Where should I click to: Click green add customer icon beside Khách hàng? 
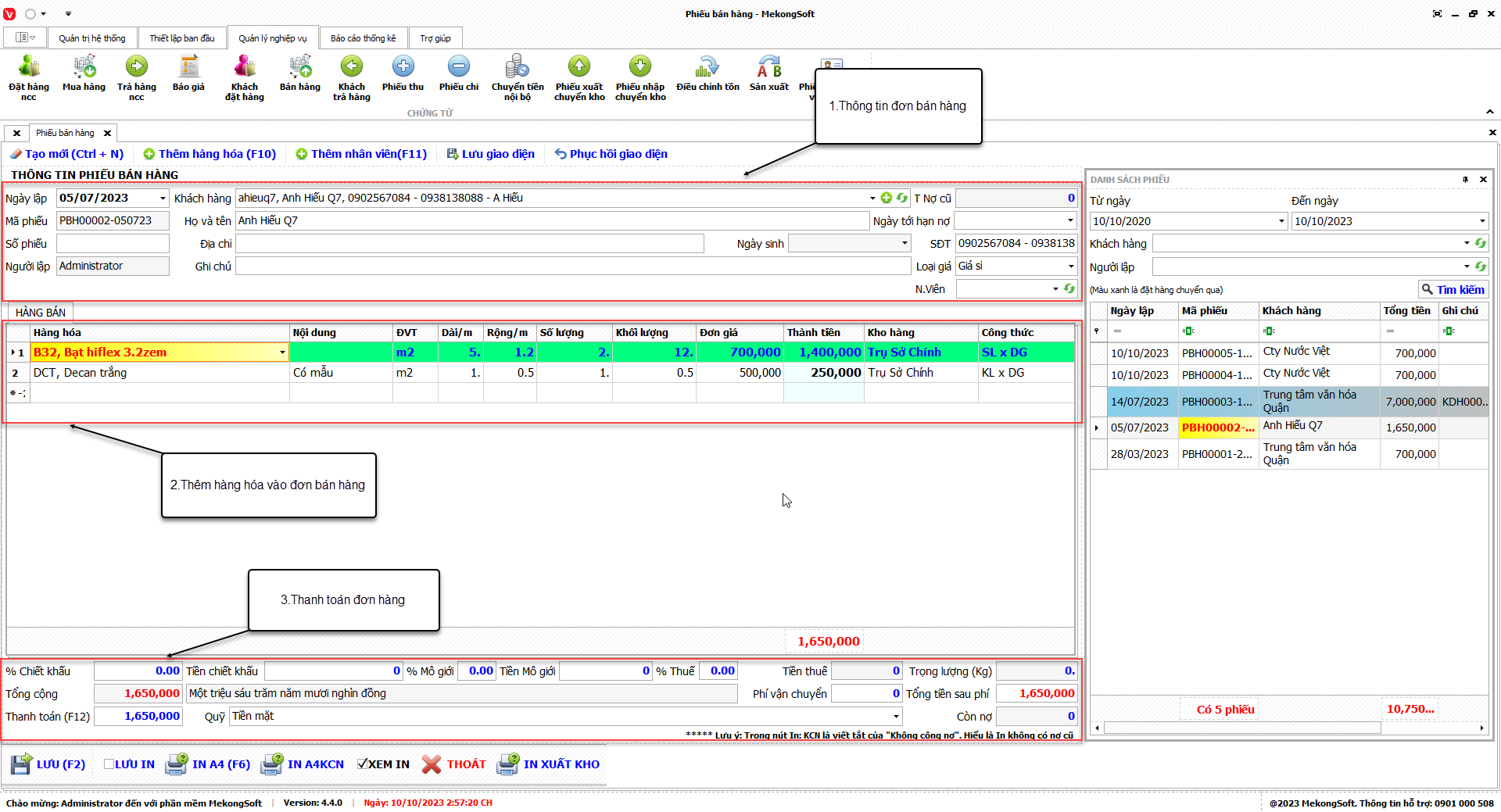887,199
